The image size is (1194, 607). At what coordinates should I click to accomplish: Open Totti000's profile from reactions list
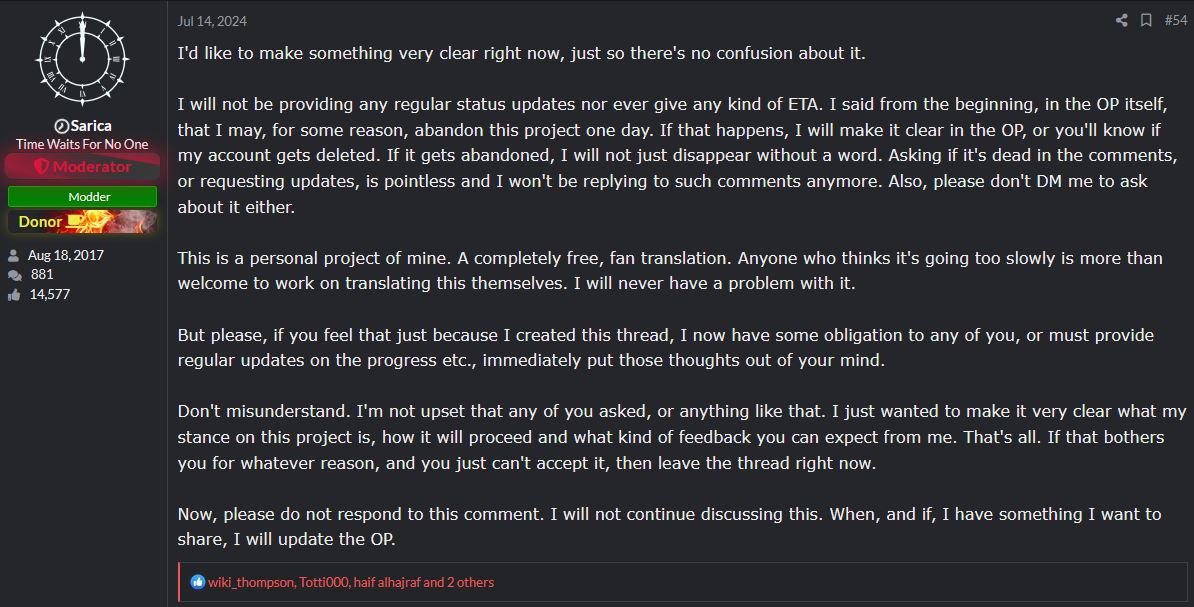click(x=324, y=583)
